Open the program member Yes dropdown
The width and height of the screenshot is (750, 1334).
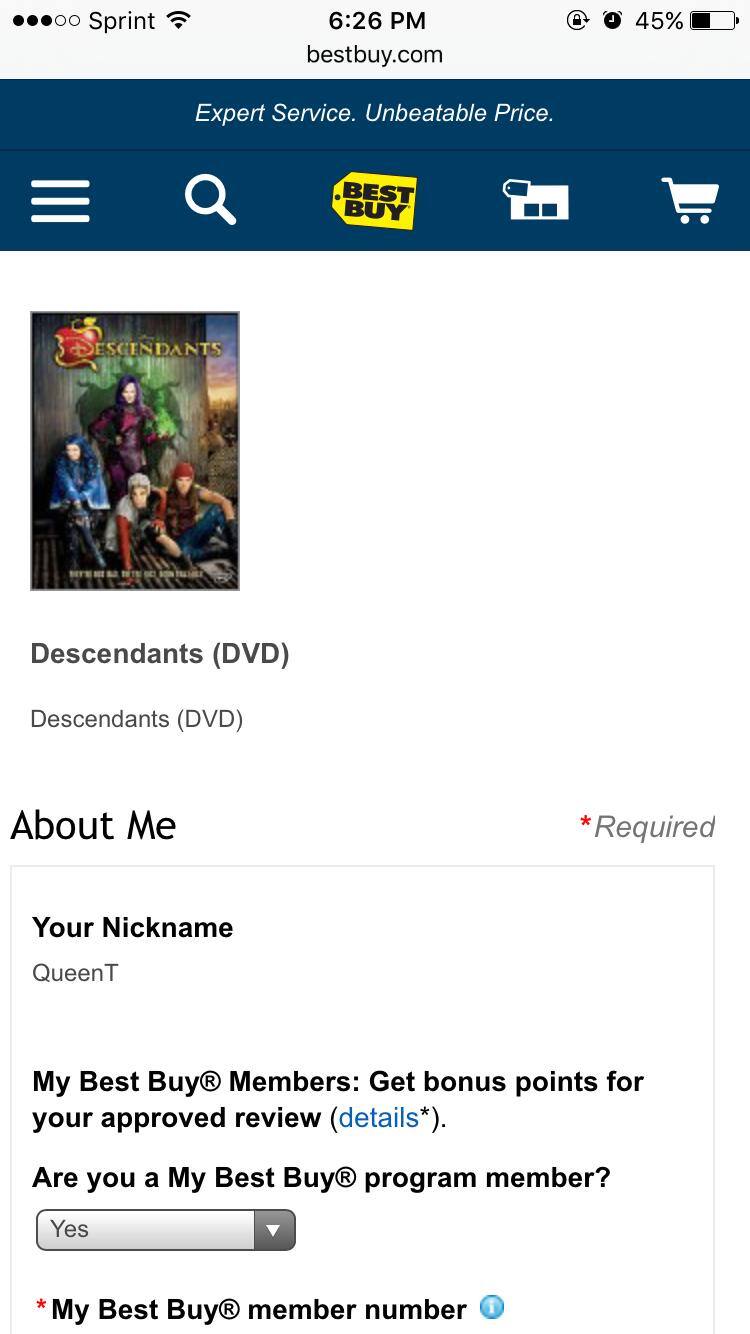pyautogui.click(x=166, y=1230)
